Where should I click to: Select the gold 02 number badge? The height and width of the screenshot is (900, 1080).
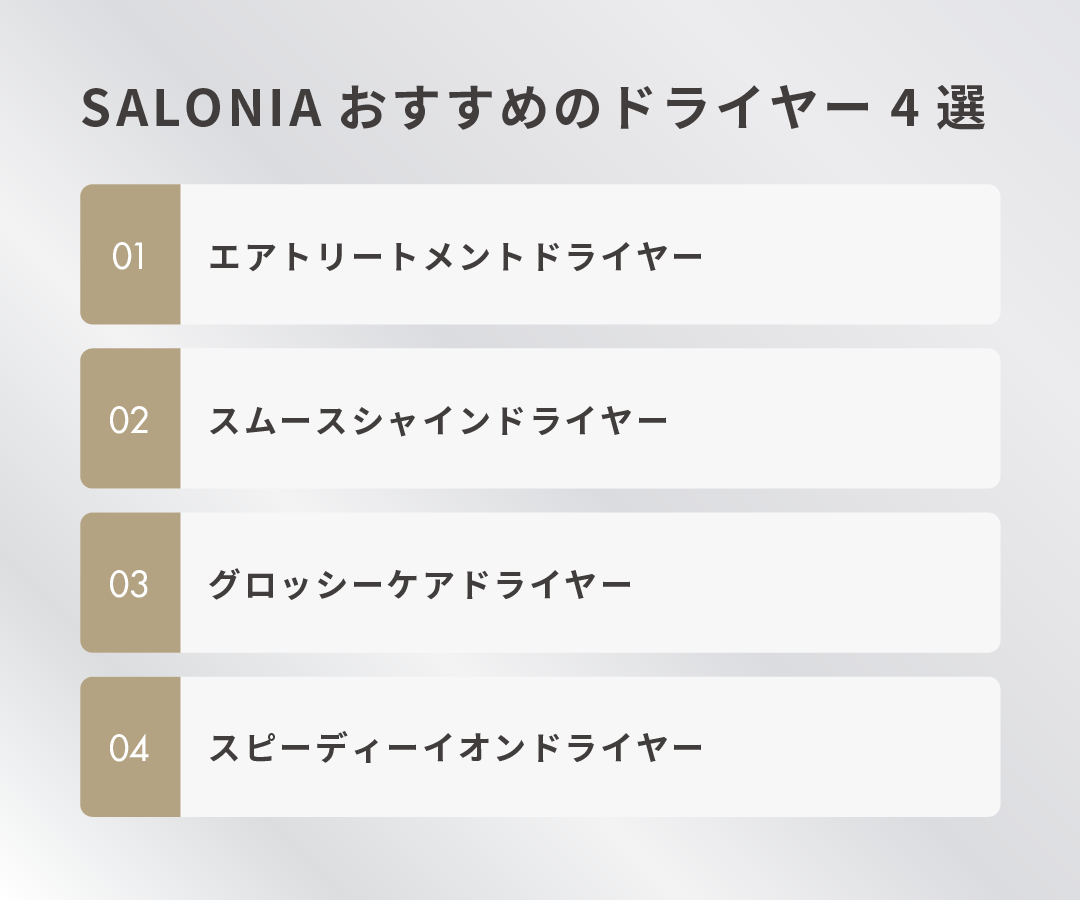tap(130, 419)
